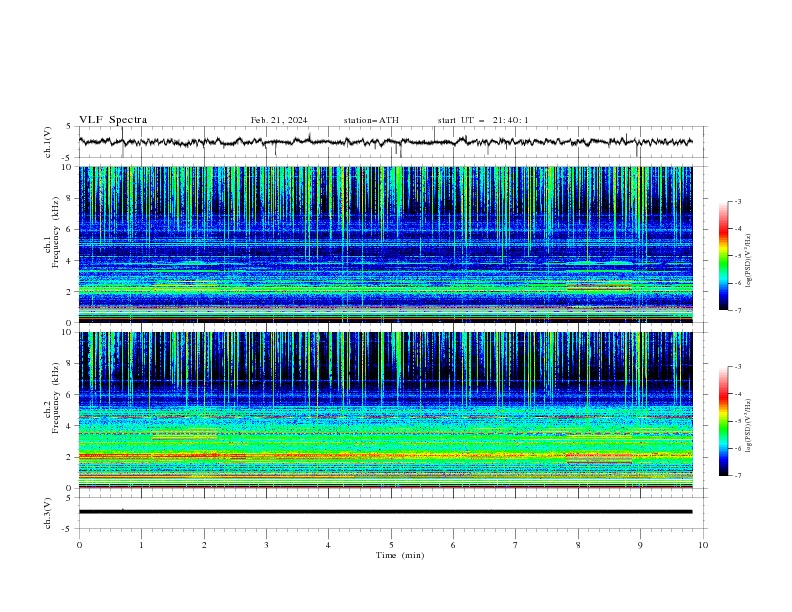Click the "-7" tick on ch.1 colorbar
The height and width of the screenshot is (612, 792).
[x=737, y=310]
